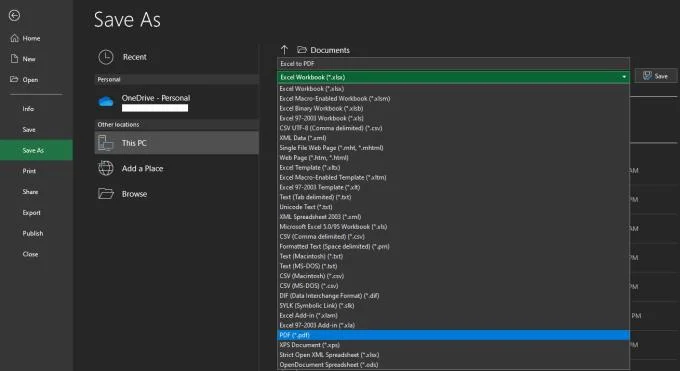Select Excel Macro-Enabled Workbook (*.xlsm)
This screenshot has width=680, height=371.
(x=453, y=98)
